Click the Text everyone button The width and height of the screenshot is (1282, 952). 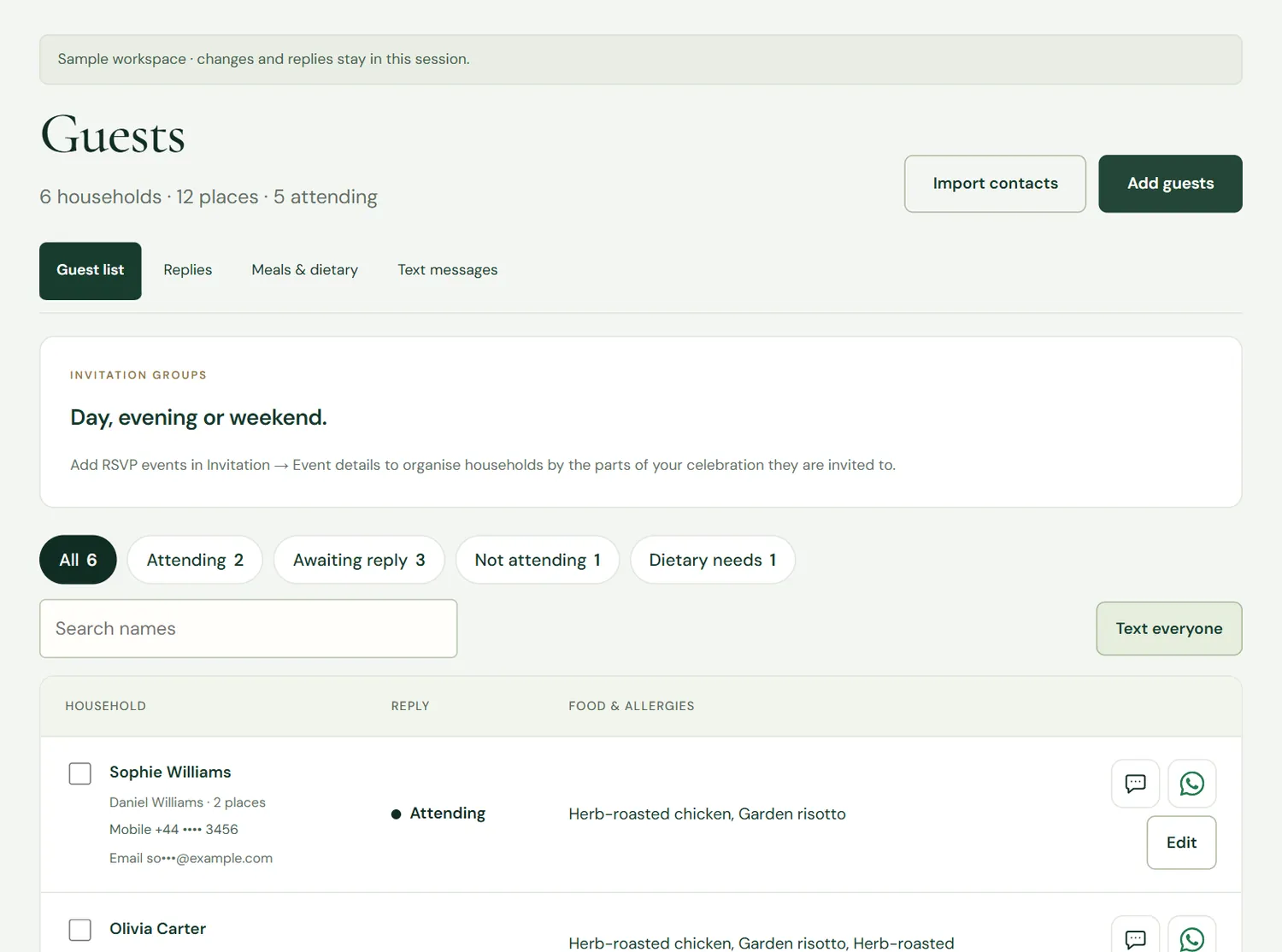click(1169, 629)
